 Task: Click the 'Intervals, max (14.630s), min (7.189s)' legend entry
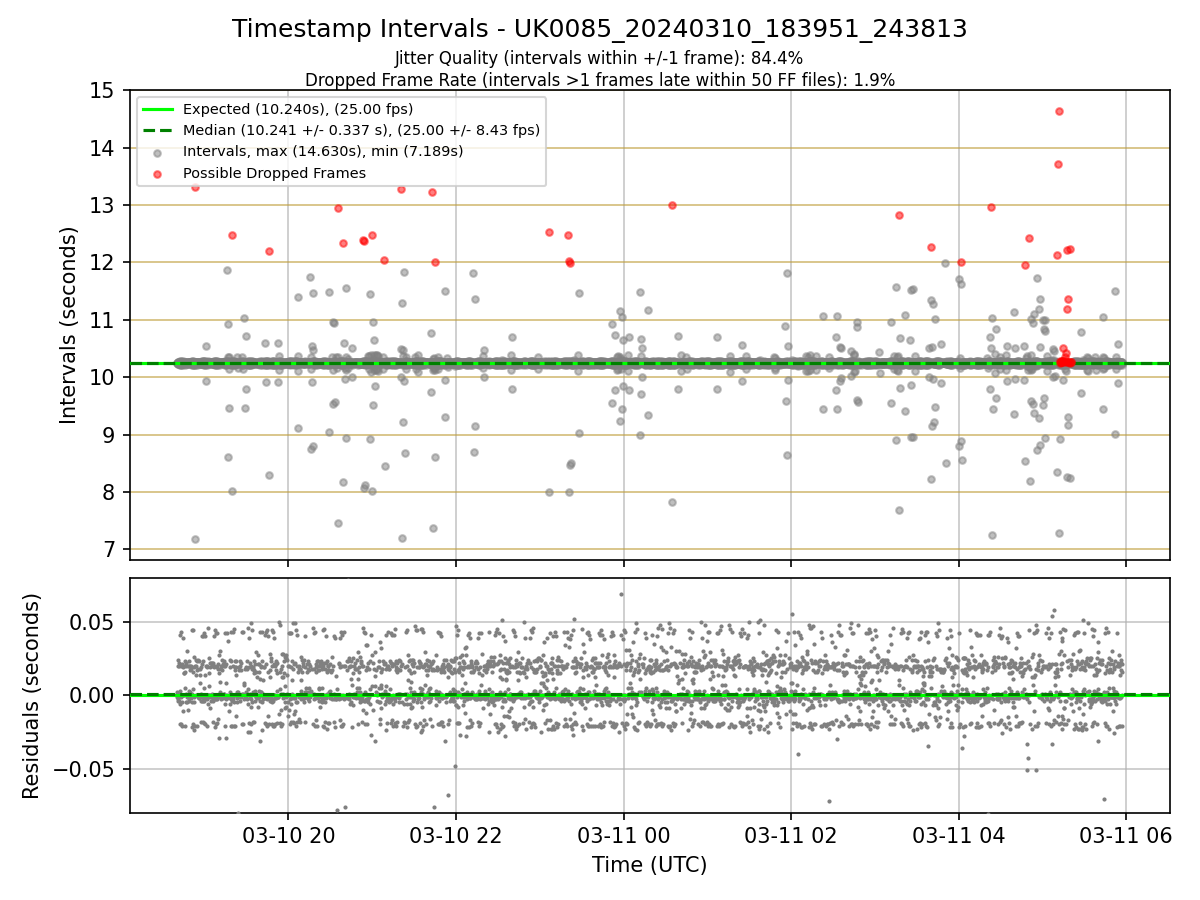click(x=323, y=151)
